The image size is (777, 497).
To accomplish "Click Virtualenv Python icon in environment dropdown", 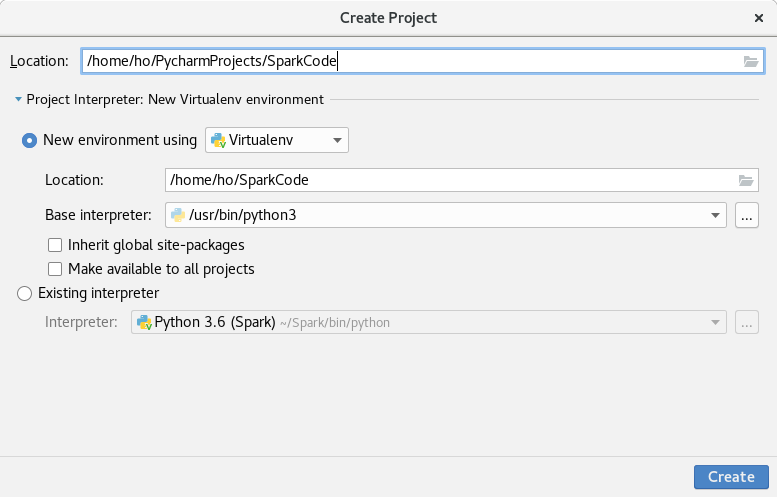I will [x=218, y=140].
